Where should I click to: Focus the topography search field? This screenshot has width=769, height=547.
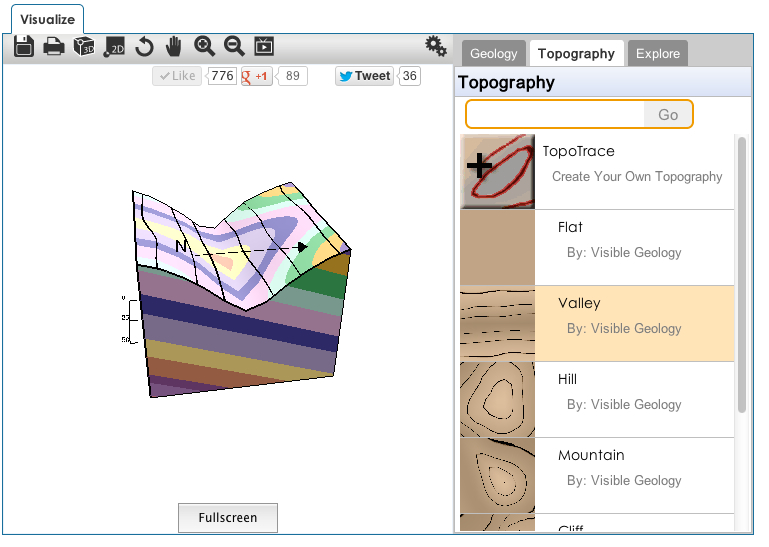(556, 115)
